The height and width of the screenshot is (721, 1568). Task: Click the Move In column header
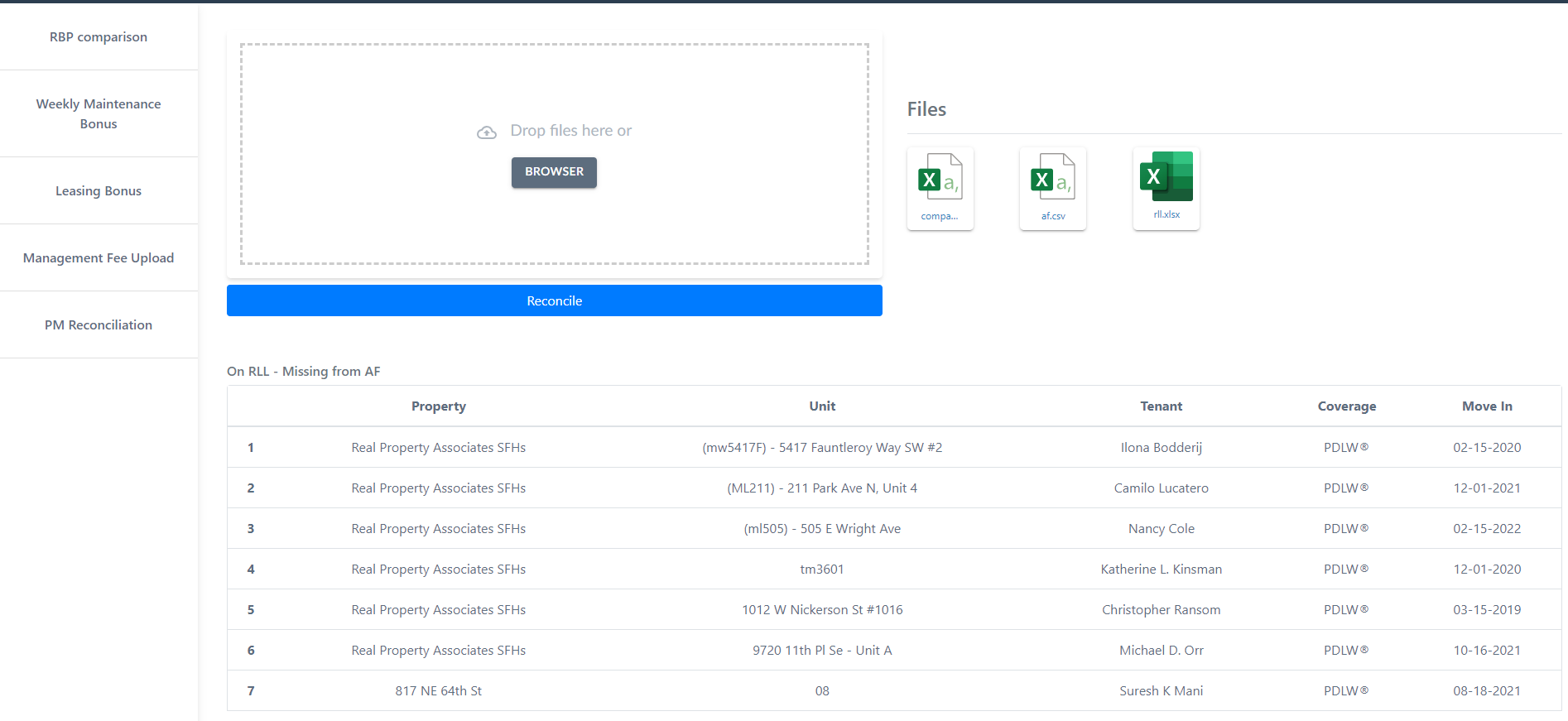[x=1486, y=406]
